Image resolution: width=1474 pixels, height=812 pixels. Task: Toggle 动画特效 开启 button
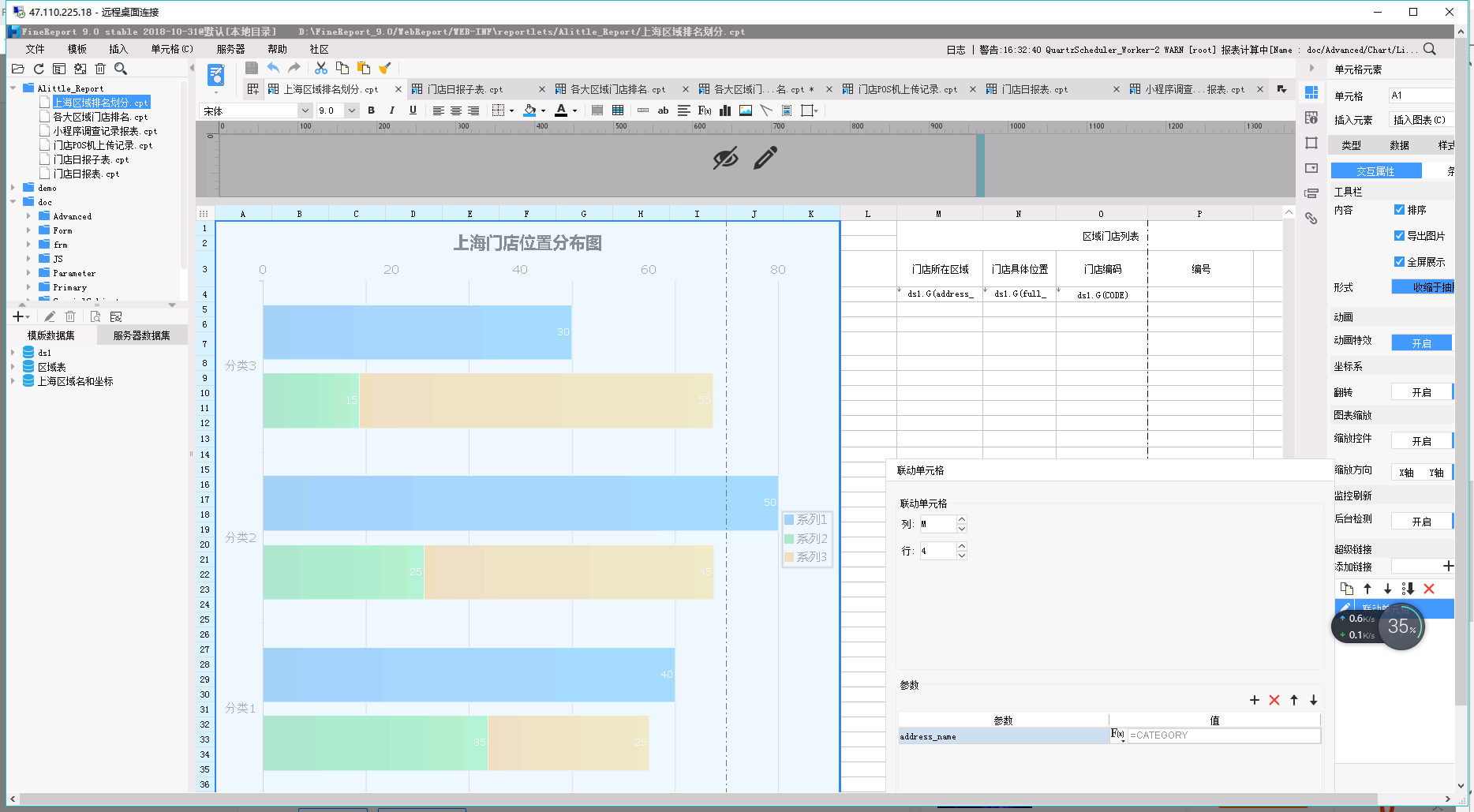point(1421,343)
